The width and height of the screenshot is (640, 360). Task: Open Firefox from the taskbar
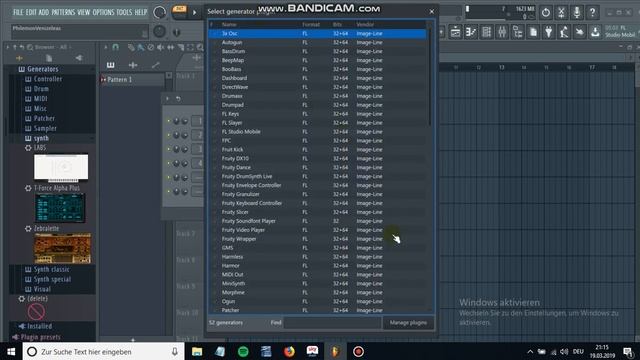point(289,351)
